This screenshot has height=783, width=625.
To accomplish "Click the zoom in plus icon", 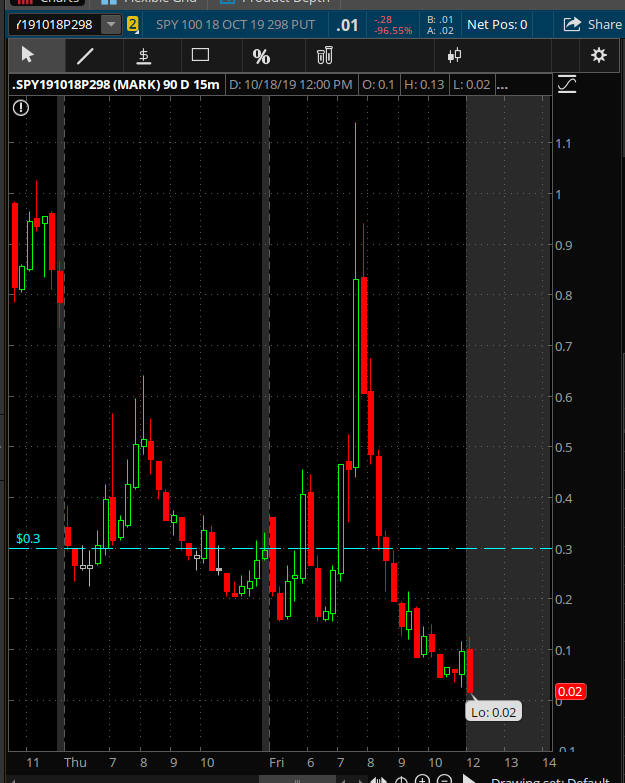I will tap(422, 778).
